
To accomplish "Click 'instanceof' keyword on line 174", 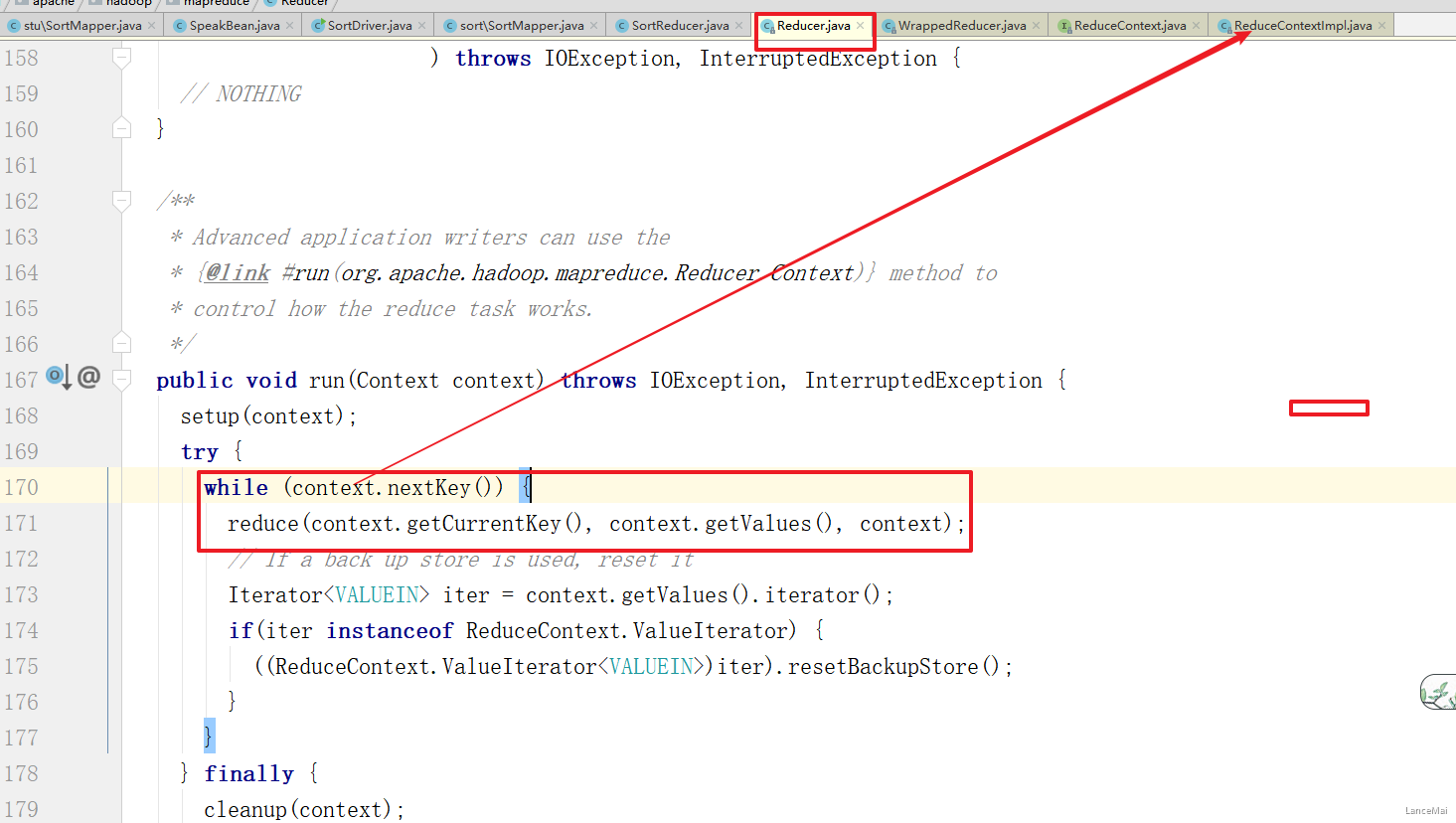I will pyautogui.click(x=390, y=631).
